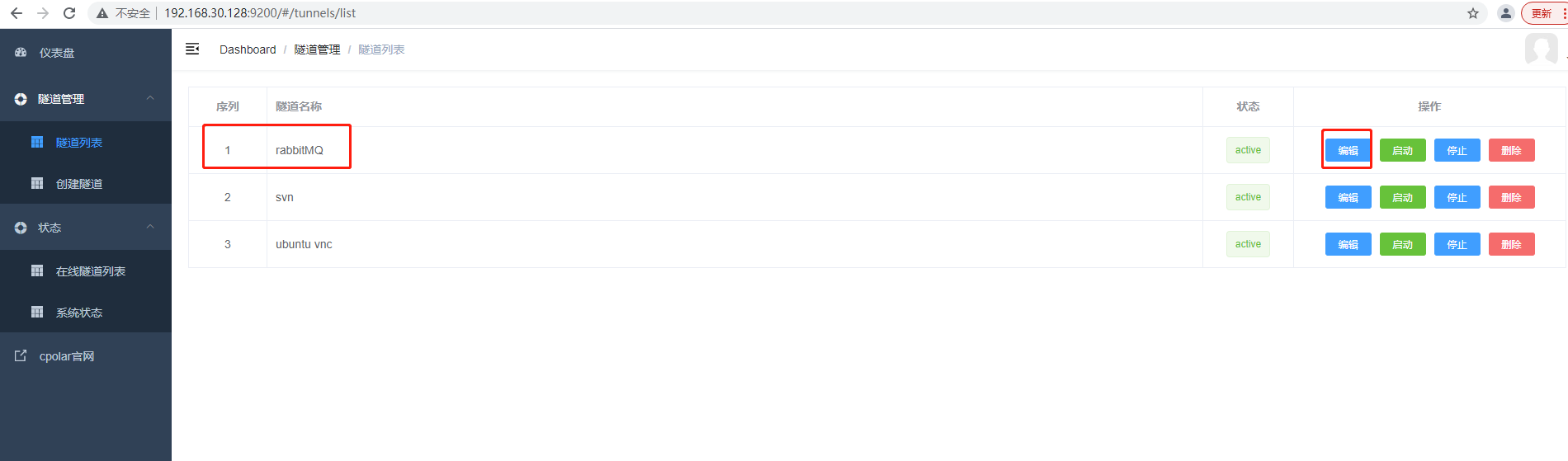Start the svn tunnel

coord(1402,197)
